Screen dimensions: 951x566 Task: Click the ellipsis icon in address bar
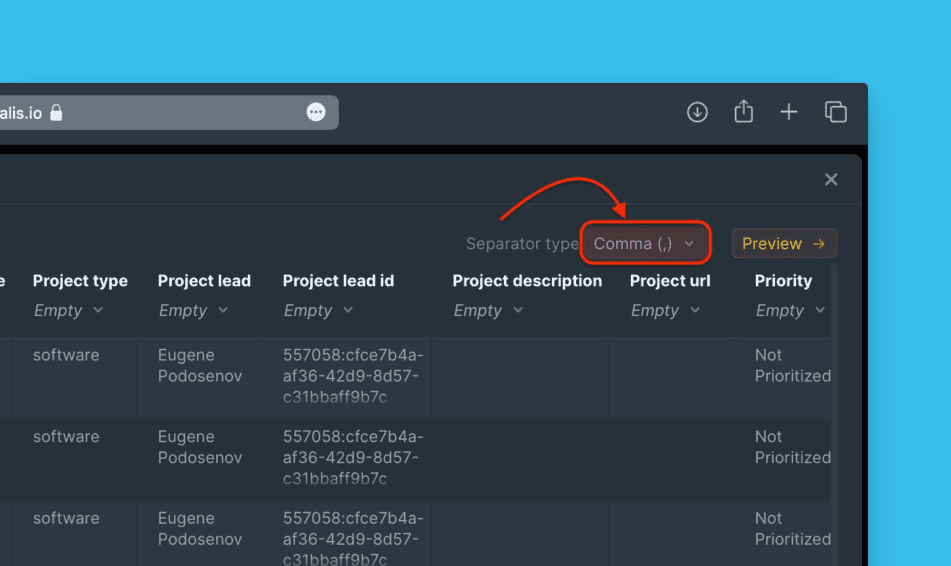pos(316,112)
